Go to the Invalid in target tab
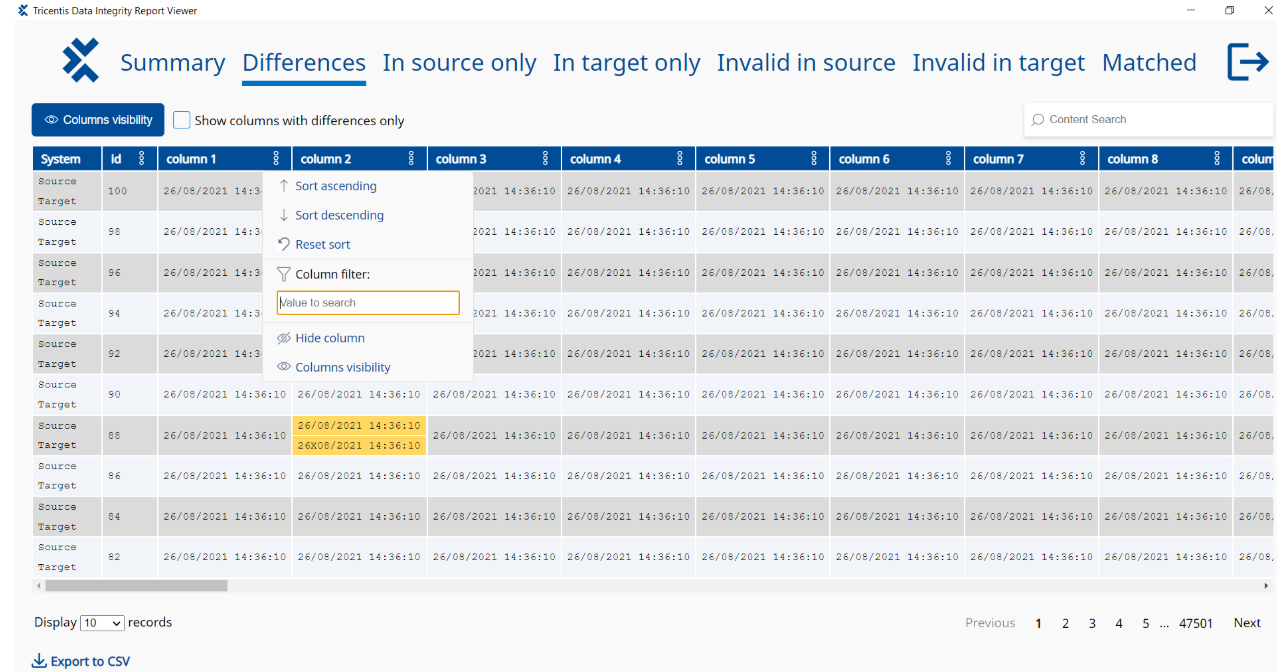Viewport: 1277px width, 672px height. (999, 62)
